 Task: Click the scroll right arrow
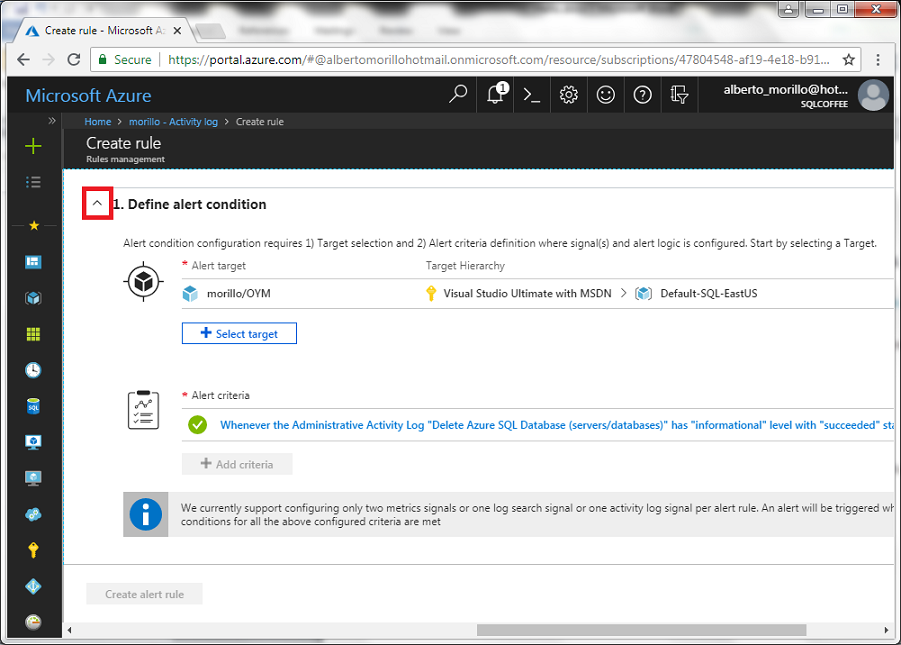pos(885,630)
